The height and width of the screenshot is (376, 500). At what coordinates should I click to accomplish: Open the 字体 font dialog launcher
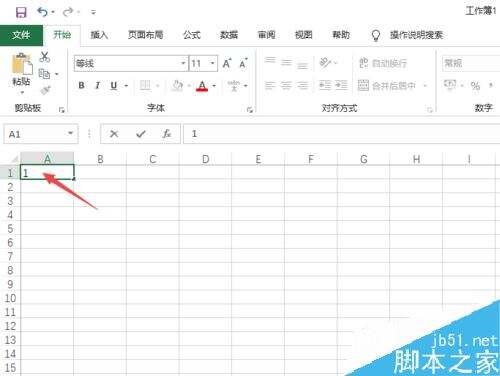[250, 109]
